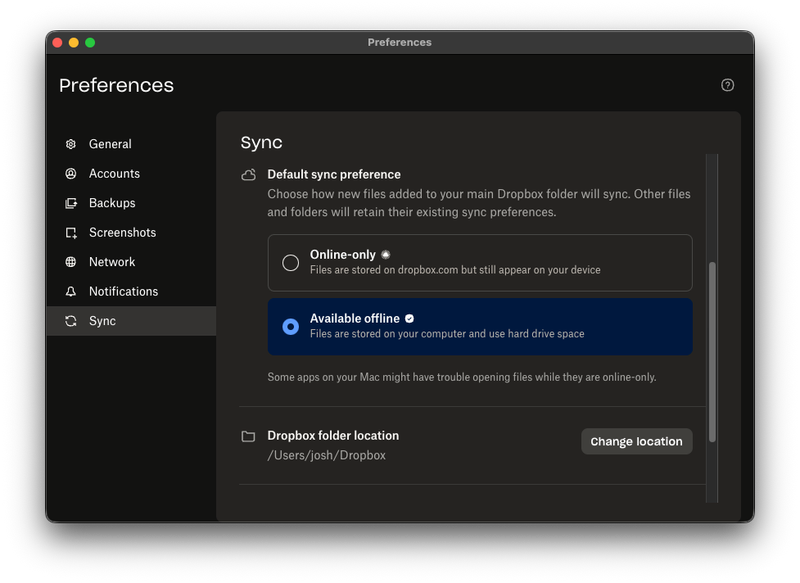Click the badge icon next to Online-only

click(x=386, y=255)
